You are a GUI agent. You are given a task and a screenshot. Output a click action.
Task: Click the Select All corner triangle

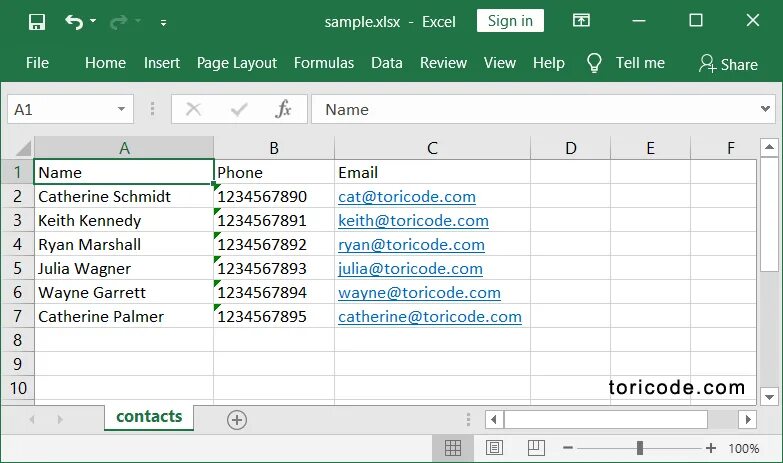(23, 148)
